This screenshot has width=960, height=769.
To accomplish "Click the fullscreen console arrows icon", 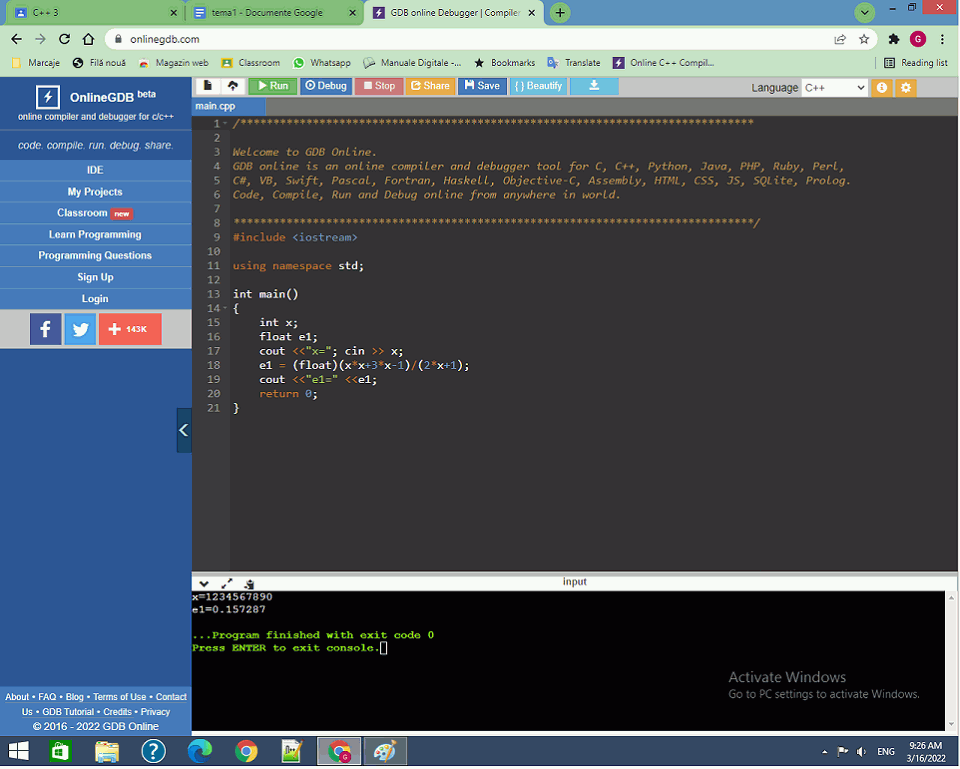I will pos(227,583).
